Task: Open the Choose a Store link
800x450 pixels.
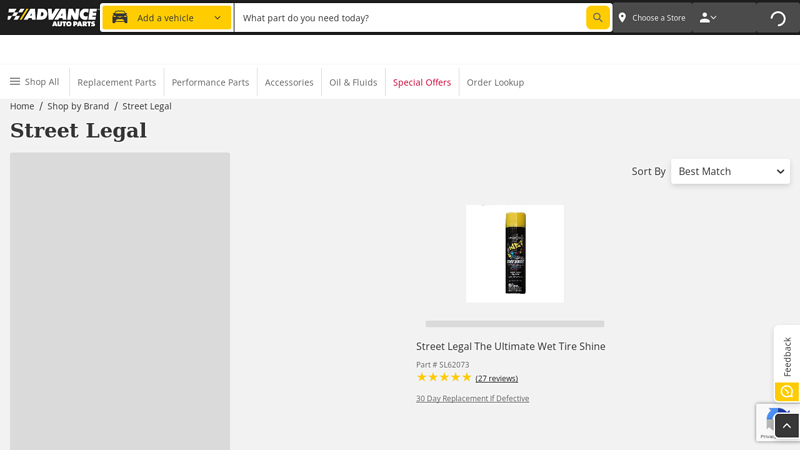Action: (x=658, y=18)
